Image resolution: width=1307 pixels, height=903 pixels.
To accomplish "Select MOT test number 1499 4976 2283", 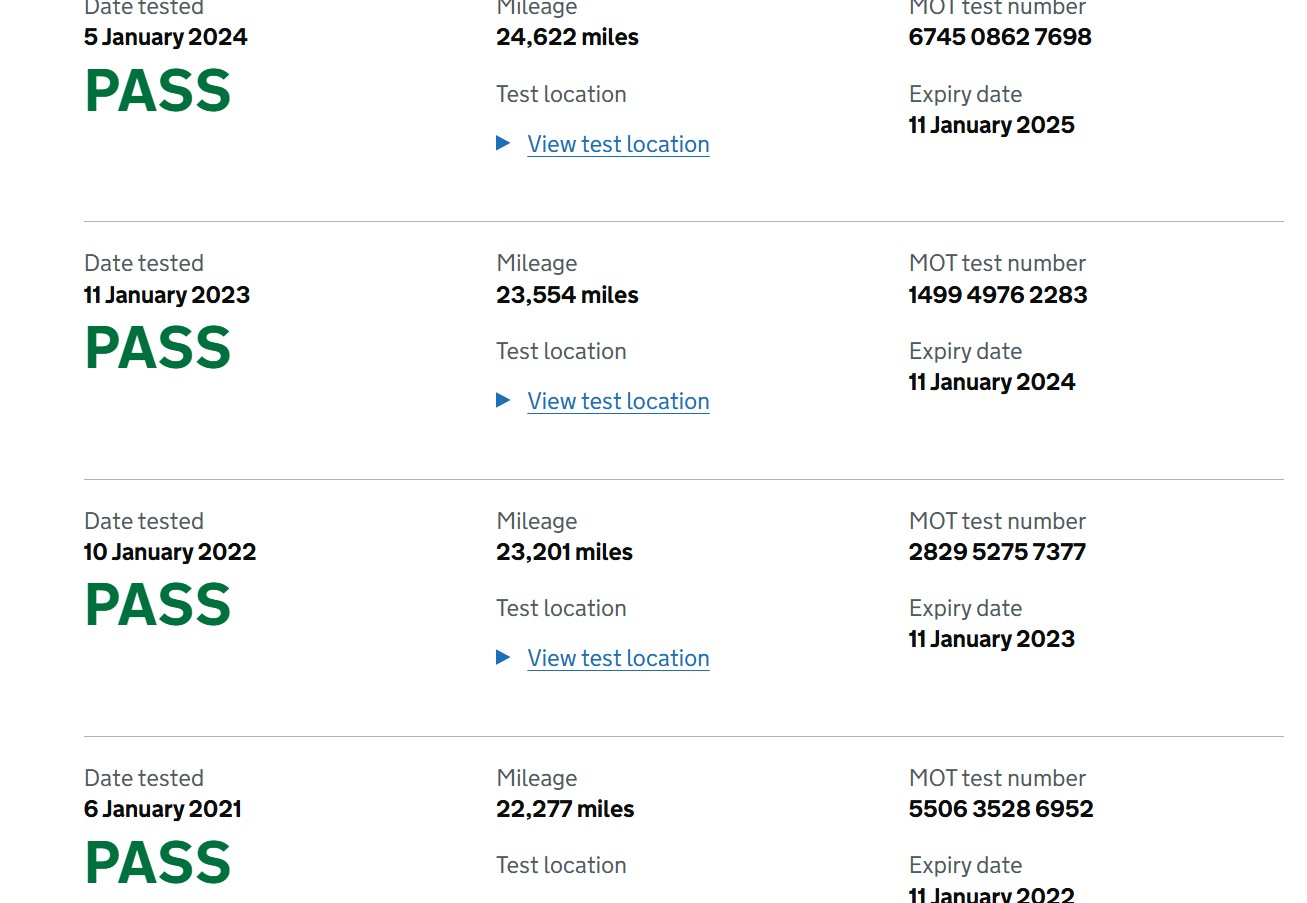I will (997, 295).
